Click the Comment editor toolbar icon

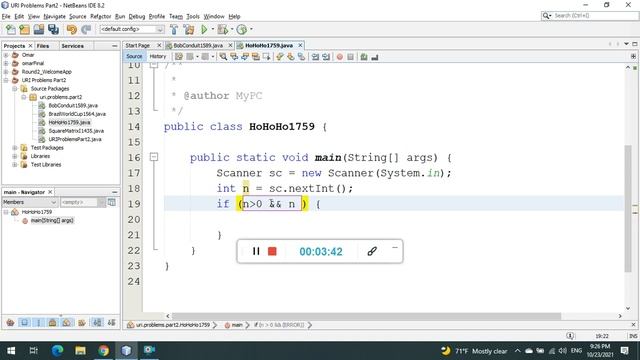[364, 57]
